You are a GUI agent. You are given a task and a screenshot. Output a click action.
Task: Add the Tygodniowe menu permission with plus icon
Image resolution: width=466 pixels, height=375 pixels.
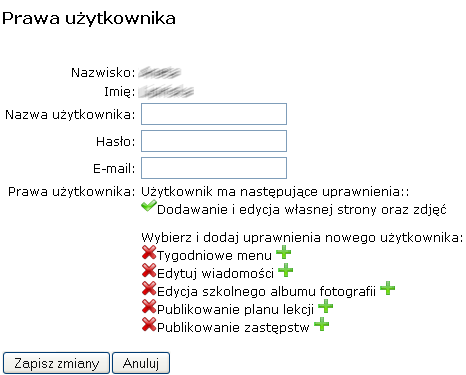point(284,252)
